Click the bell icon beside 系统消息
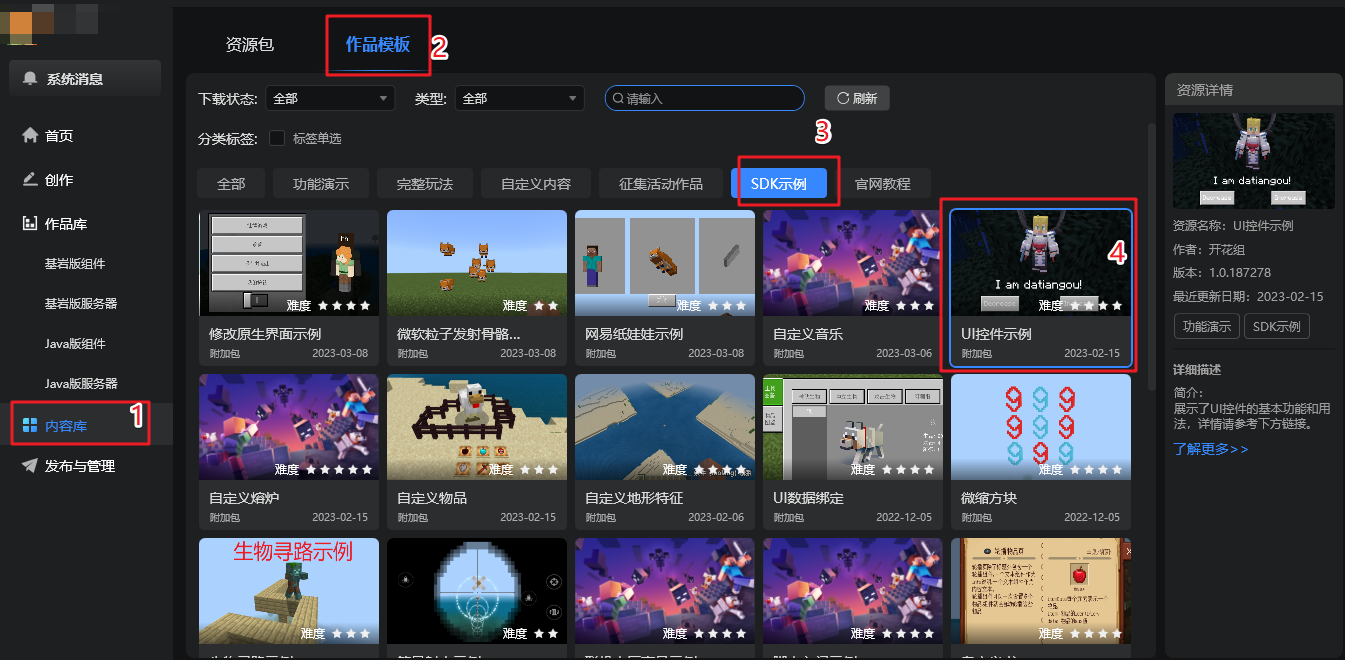The image size is (1345, 660). pyautogui.click(x=31, y=79)
